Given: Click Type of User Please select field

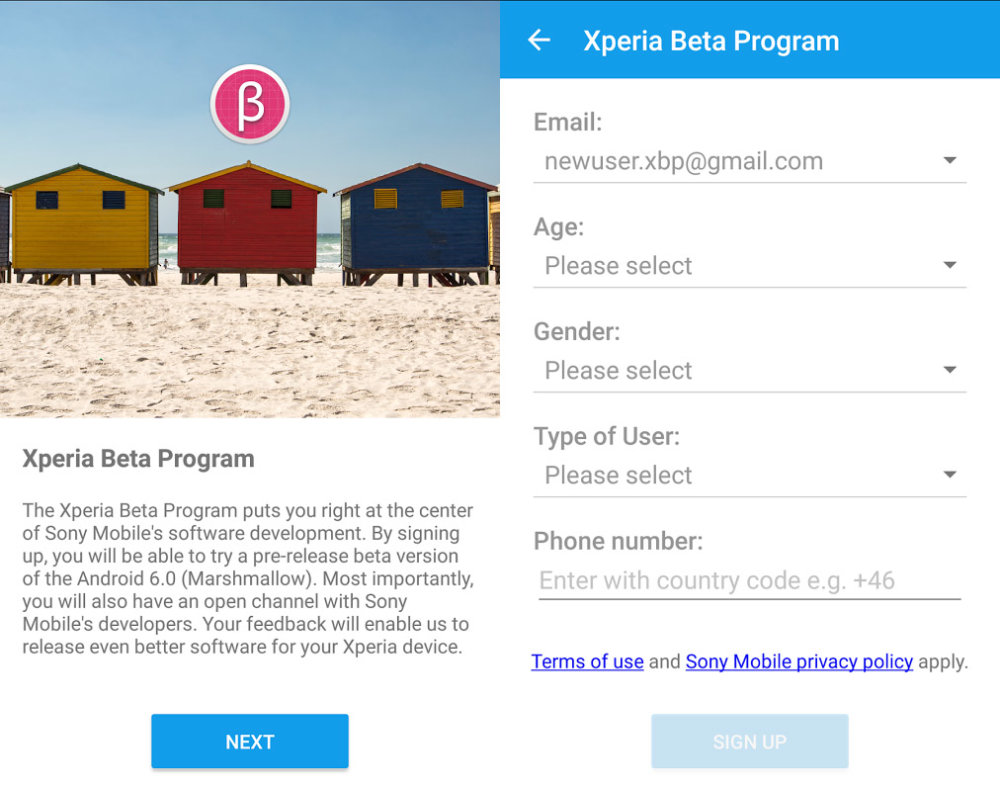Looking at the screenshot, I should (749, 476).
